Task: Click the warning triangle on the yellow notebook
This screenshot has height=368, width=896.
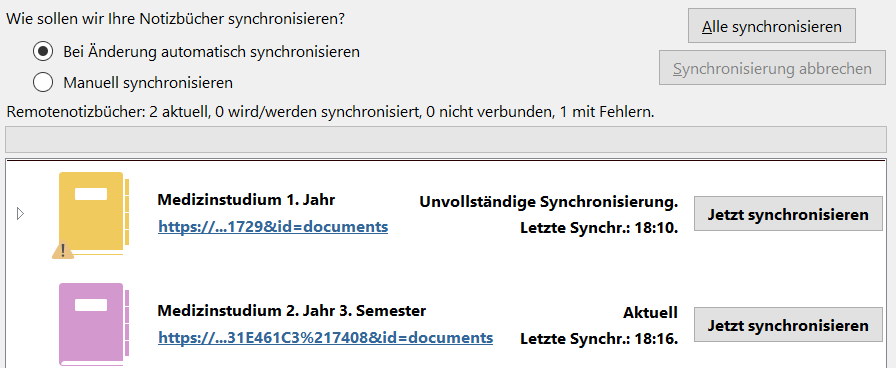Action: [x=63, y=250]
